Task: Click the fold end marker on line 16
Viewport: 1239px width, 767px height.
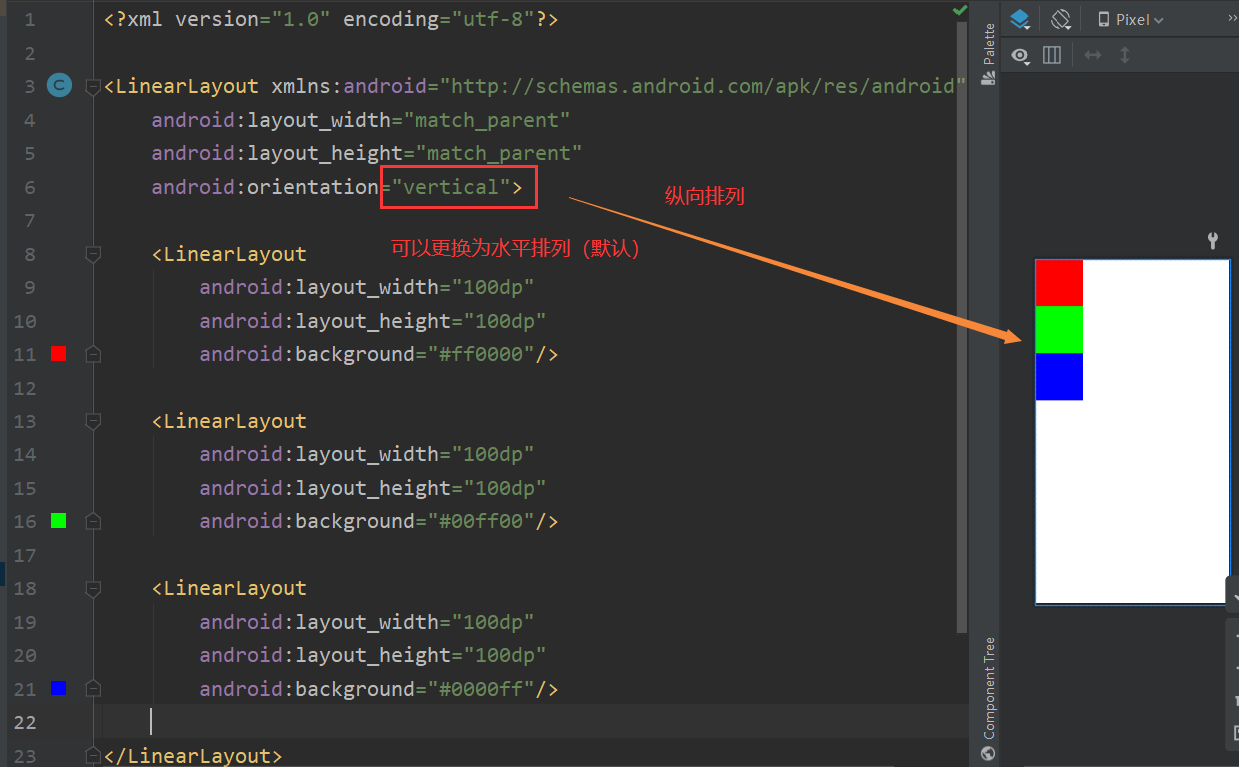Action: point(93,520)
